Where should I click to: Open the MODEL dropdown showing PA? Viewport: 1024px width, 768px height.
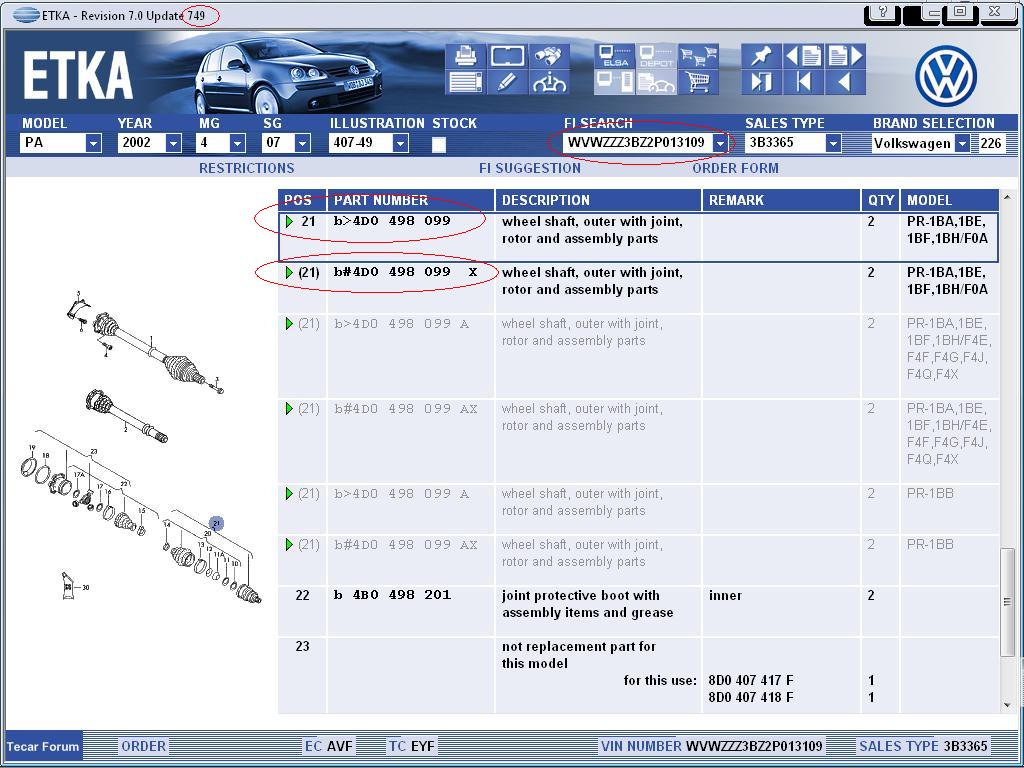[93, 142]
